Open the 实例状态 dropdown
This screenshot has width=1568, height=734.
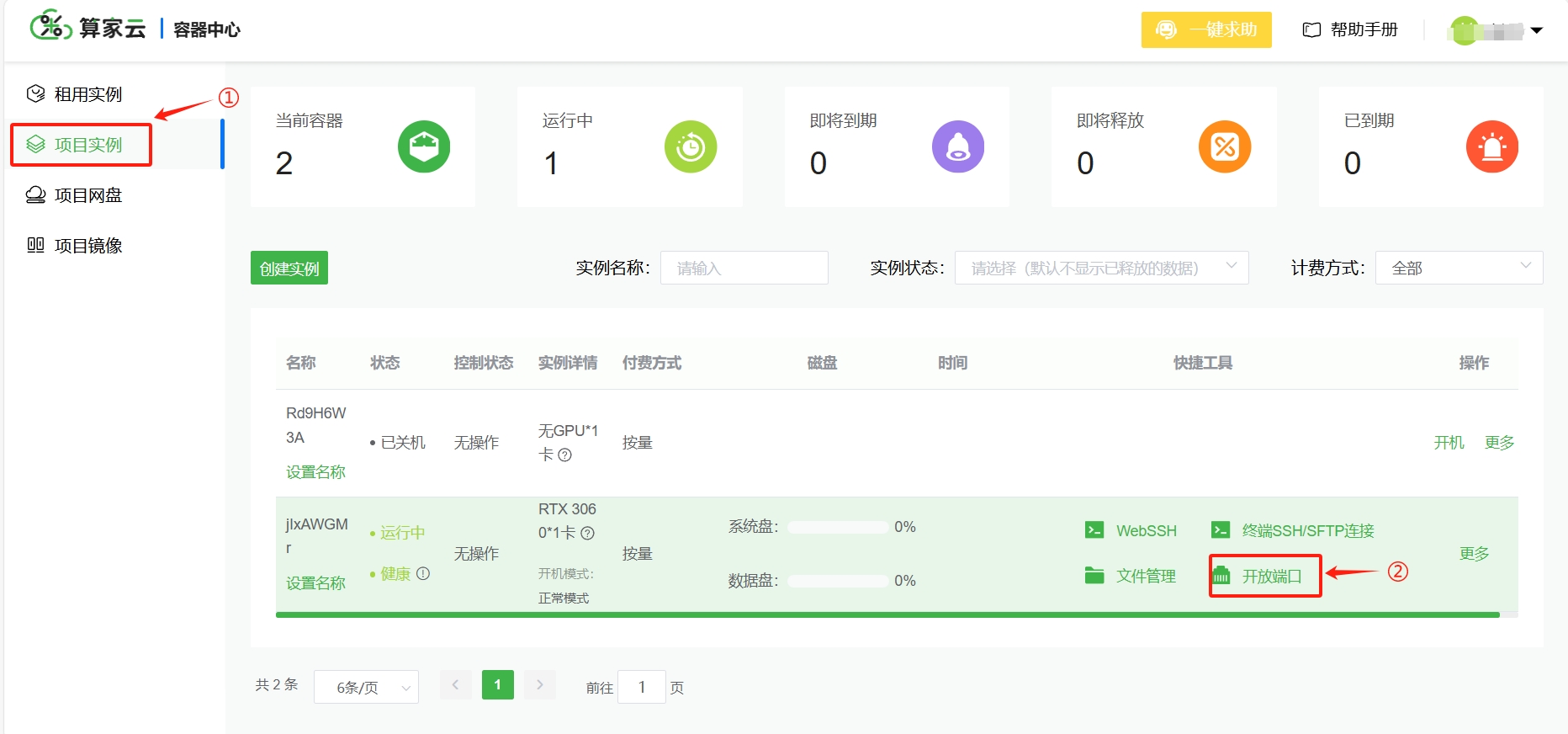[x=1102, y=268]
